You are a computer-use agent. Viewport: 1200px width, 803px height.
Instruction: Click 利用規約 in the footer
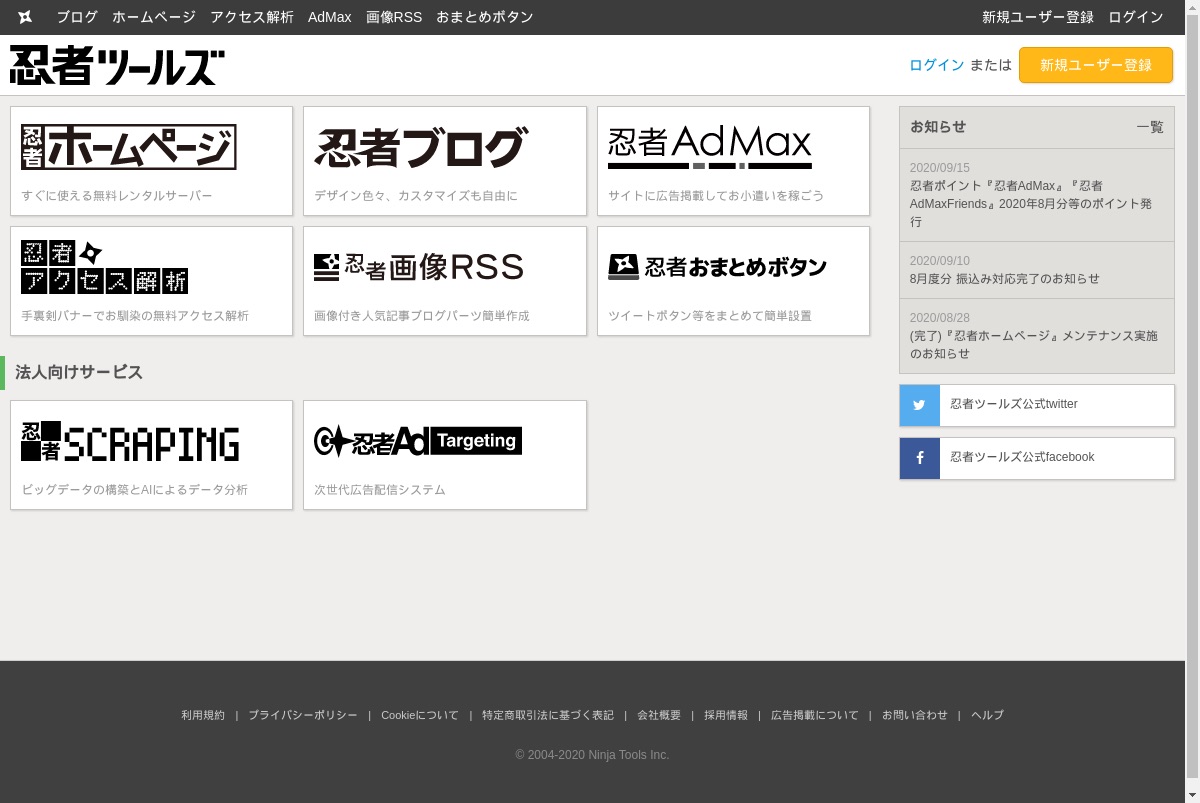203,715
